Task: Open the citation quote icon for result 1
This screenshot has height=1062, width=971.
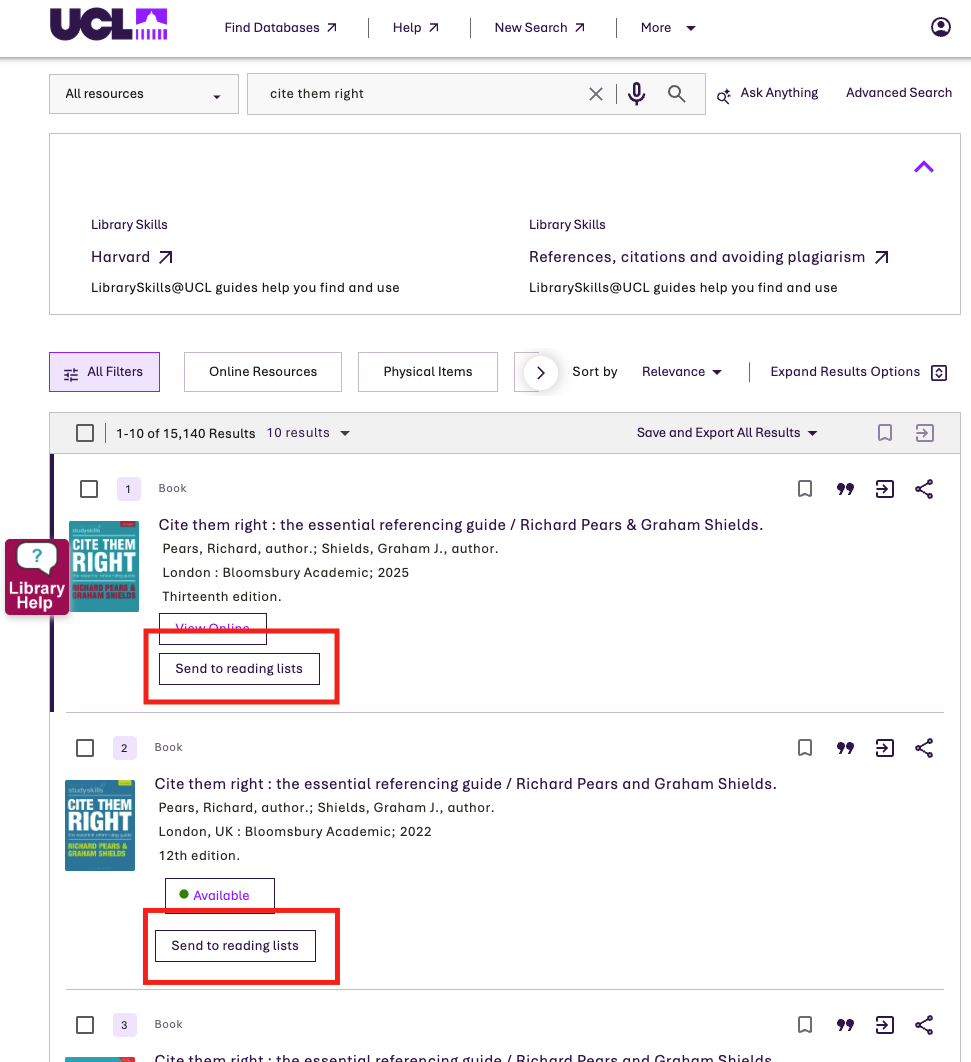Action: point(844,489)
